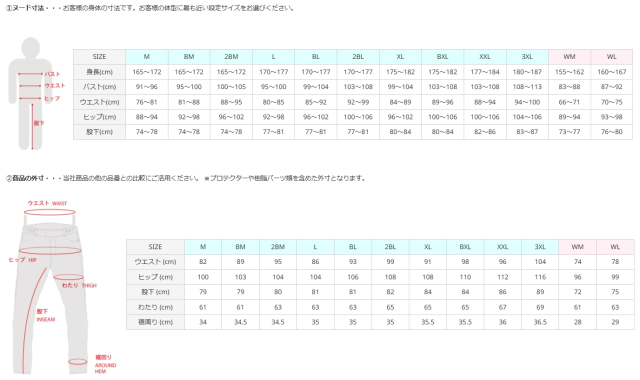The image size is (640, 380).
Task: Click the 'ウエスト WAIST' label above the pants
Action: (x=47, y=203)
